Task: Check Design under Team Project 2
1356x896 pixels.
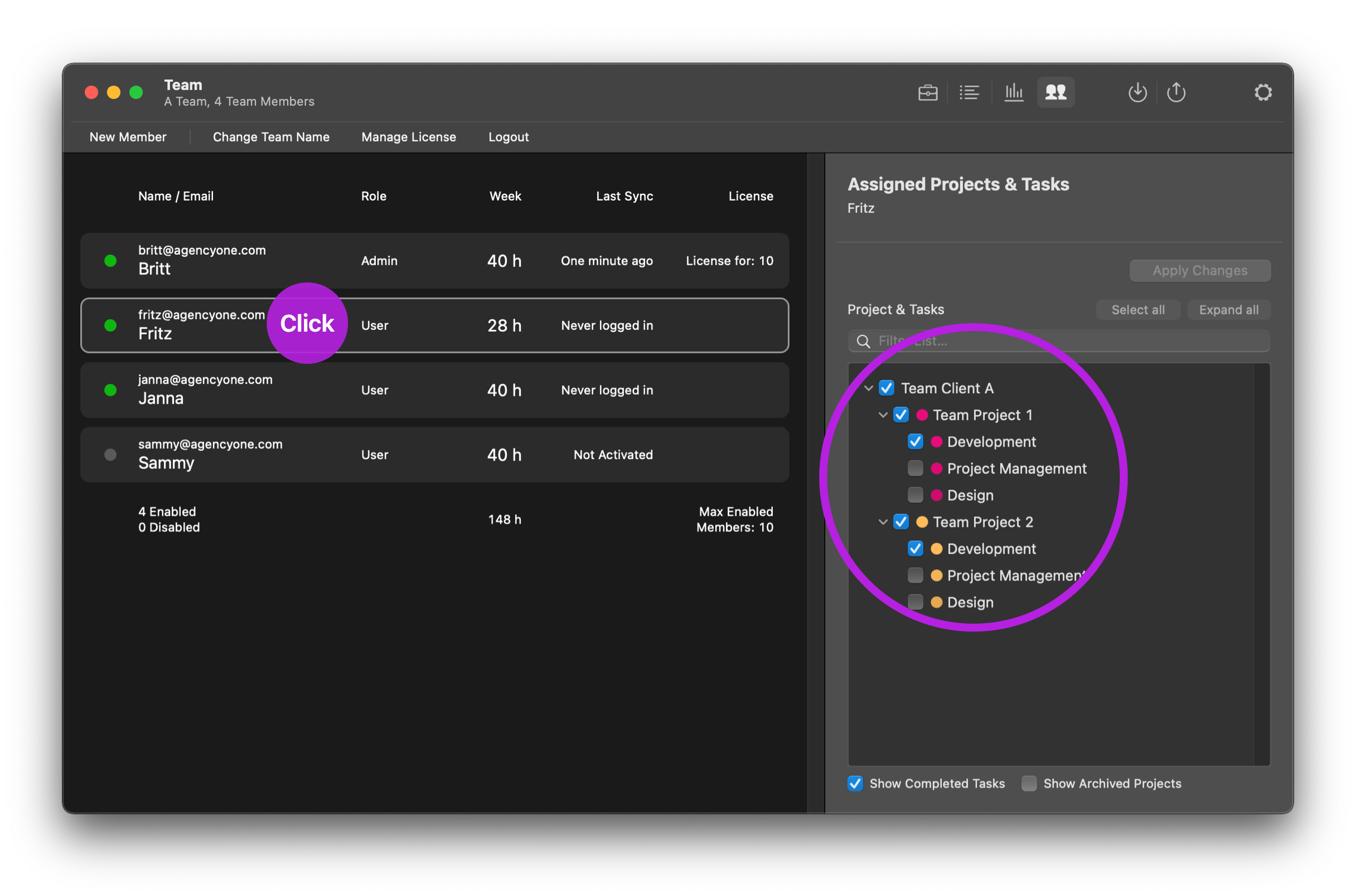Action: coord(915,602)
